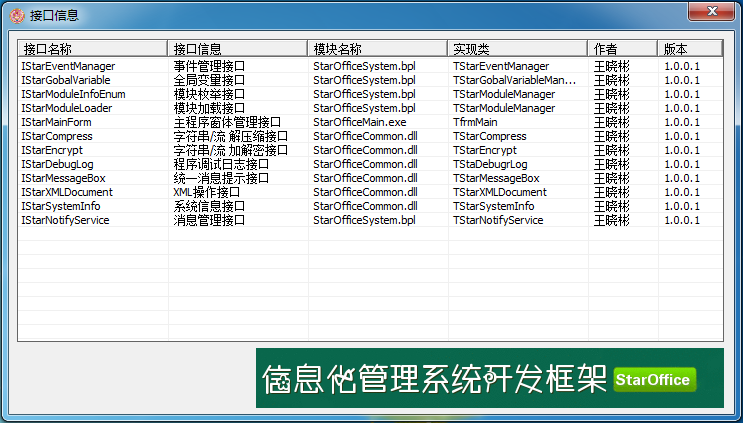Click the 实现类 column header

click(517, 48)
